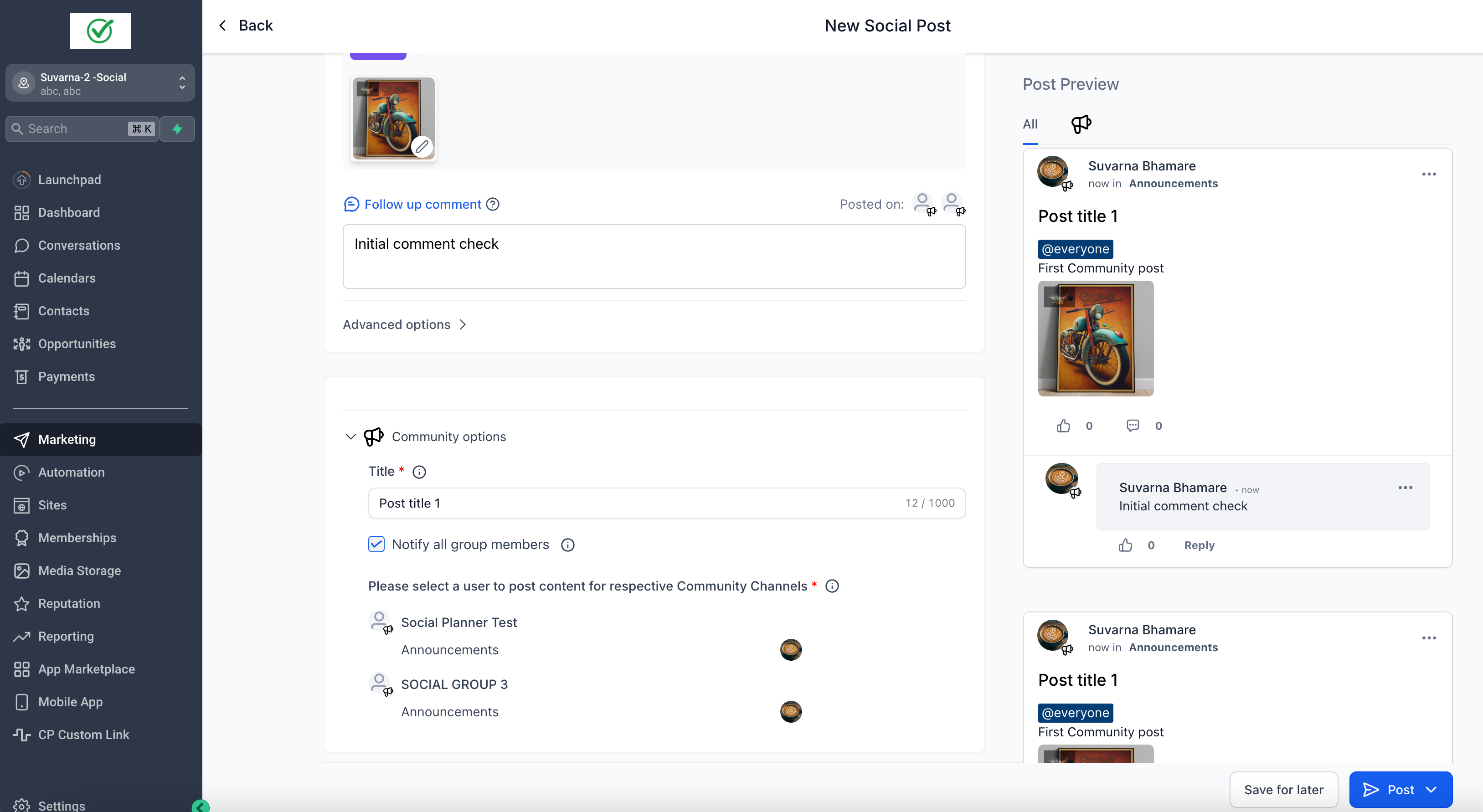Click the Follow up comment help icon
The width and height of the screenshot is (1483, 812).
[x=492, y=204]
